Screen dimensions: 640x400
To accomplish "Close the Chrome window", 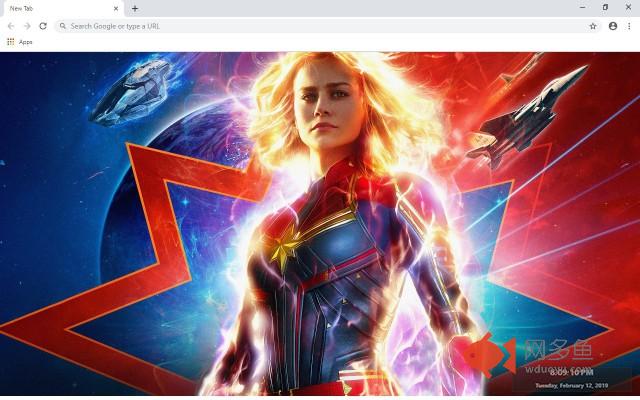I will pos(628,7).
